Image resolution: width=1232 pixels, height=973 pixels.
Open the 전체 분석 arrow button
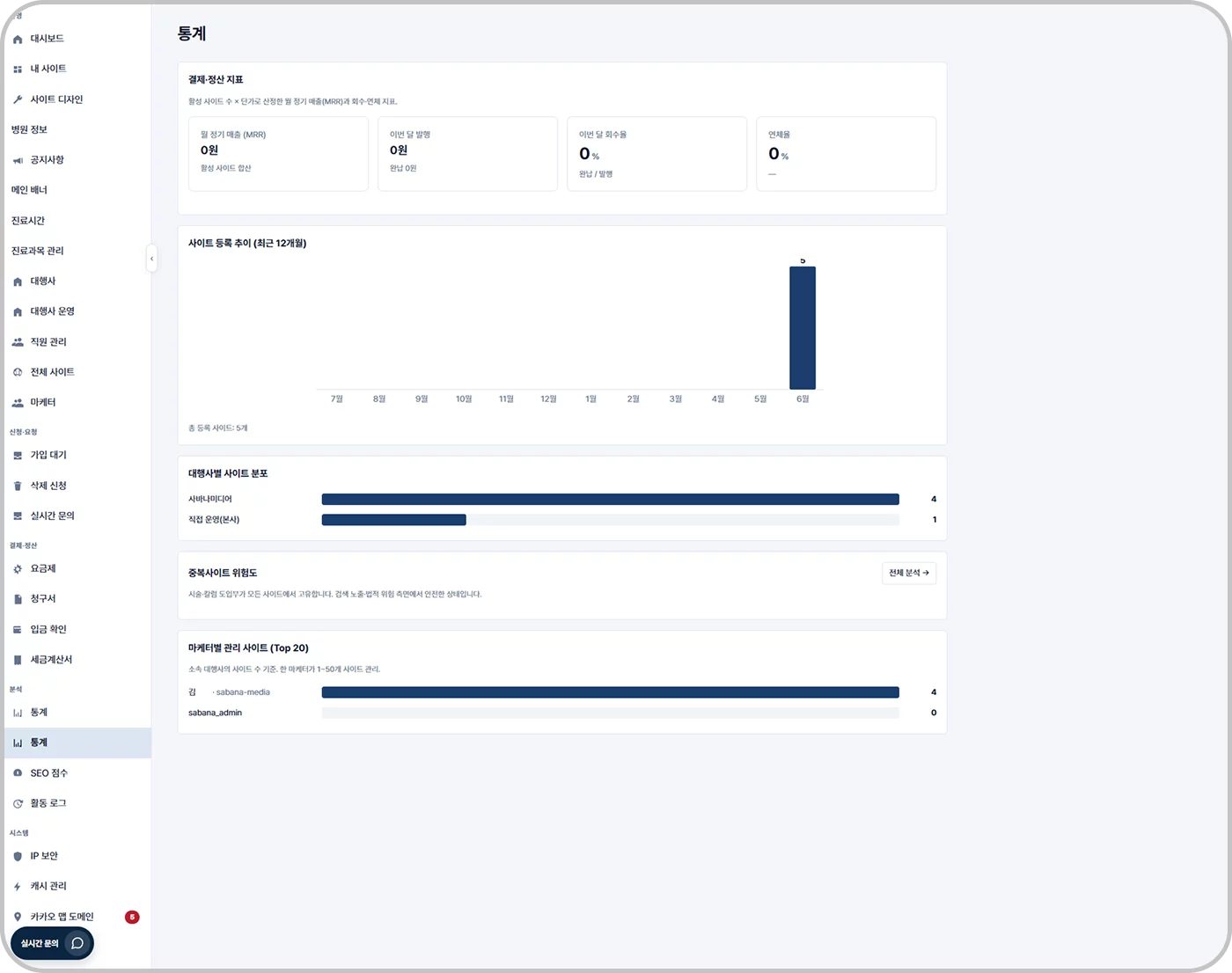click(x=909, y=573)
